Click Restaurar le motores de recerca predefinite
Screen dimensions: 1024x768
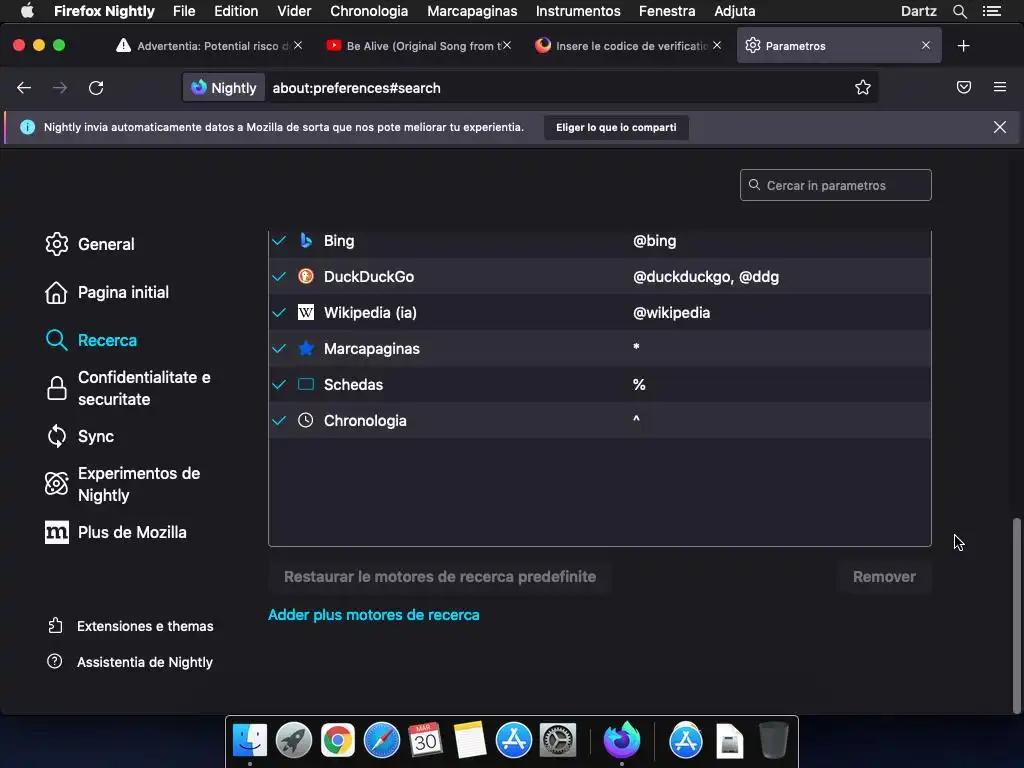point(440,577)
